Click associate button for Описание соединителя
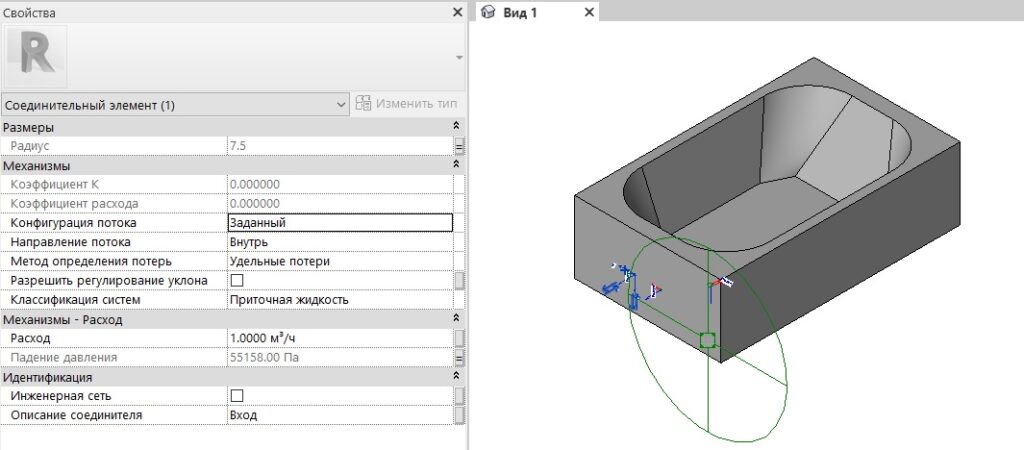This screenshot has height=450, width=1024. coord(459,415)
